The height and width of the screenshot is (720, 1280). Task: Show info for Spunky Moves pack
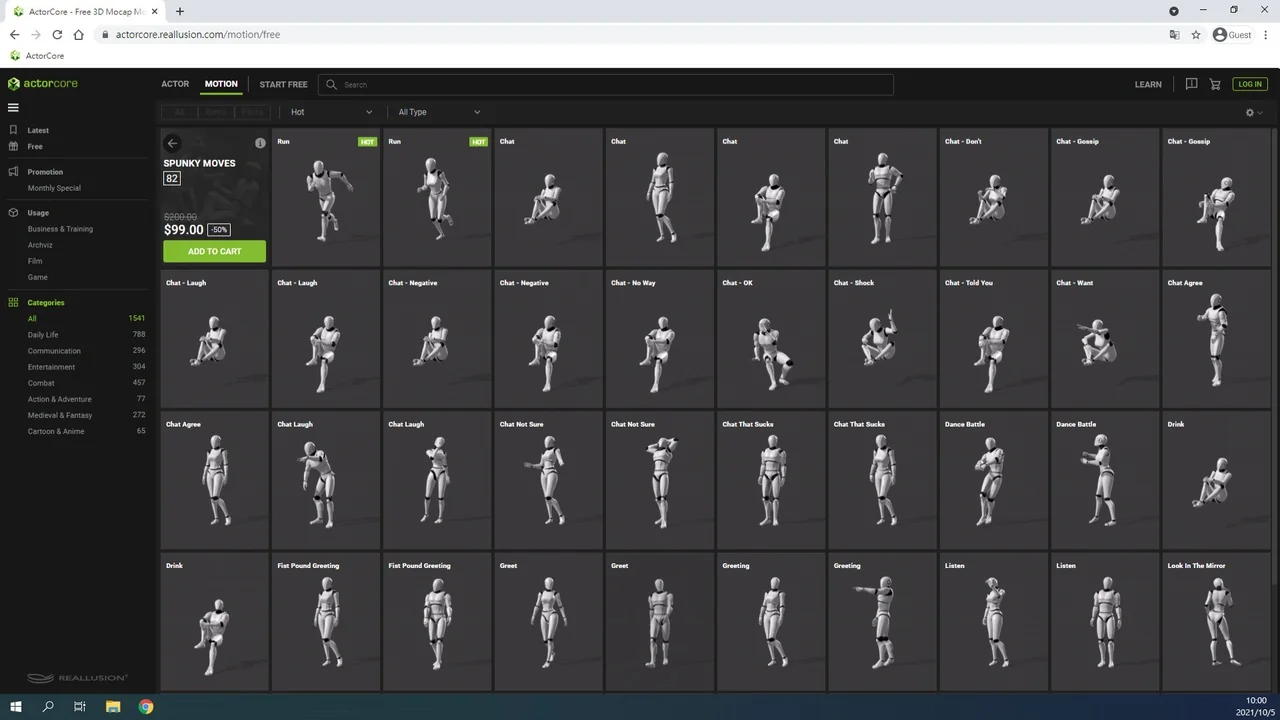tap(260, 143)
